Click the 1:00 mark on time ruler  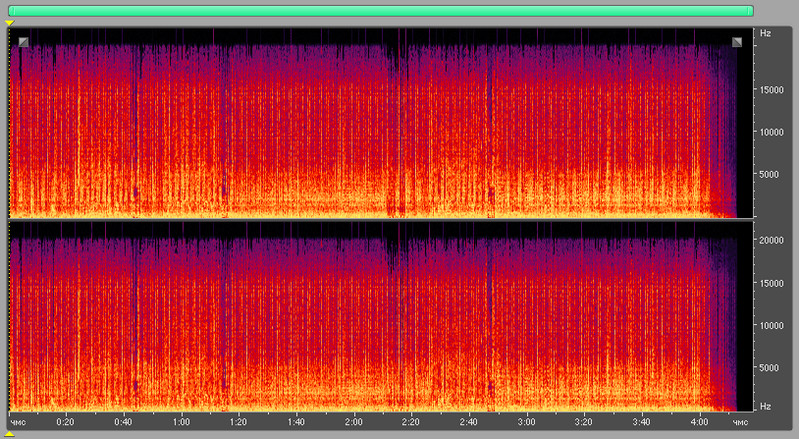coord(181,421)
